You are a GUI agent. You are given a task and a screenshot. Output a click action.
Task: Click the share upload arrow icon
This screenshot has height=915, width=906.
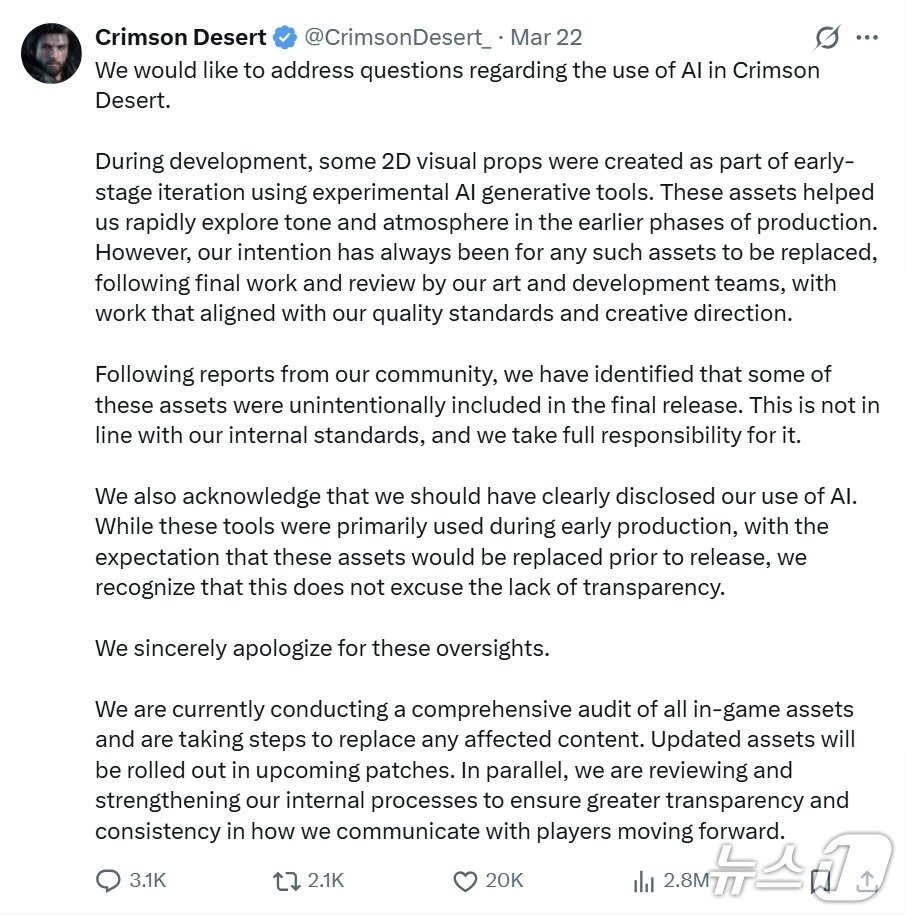click(x=868, y=881)
